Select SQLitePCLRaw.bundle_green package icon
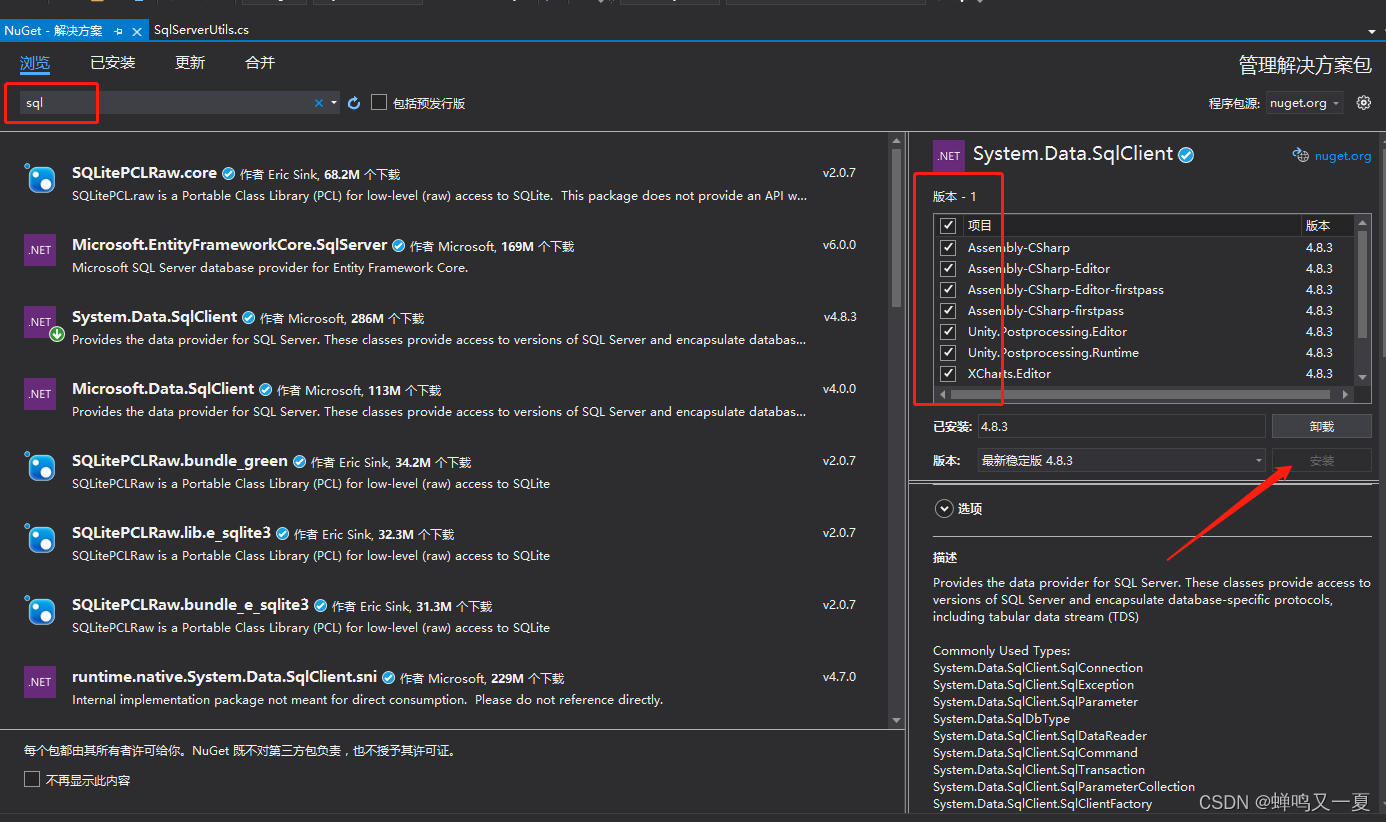1386x822 pixels. [40, 466]
